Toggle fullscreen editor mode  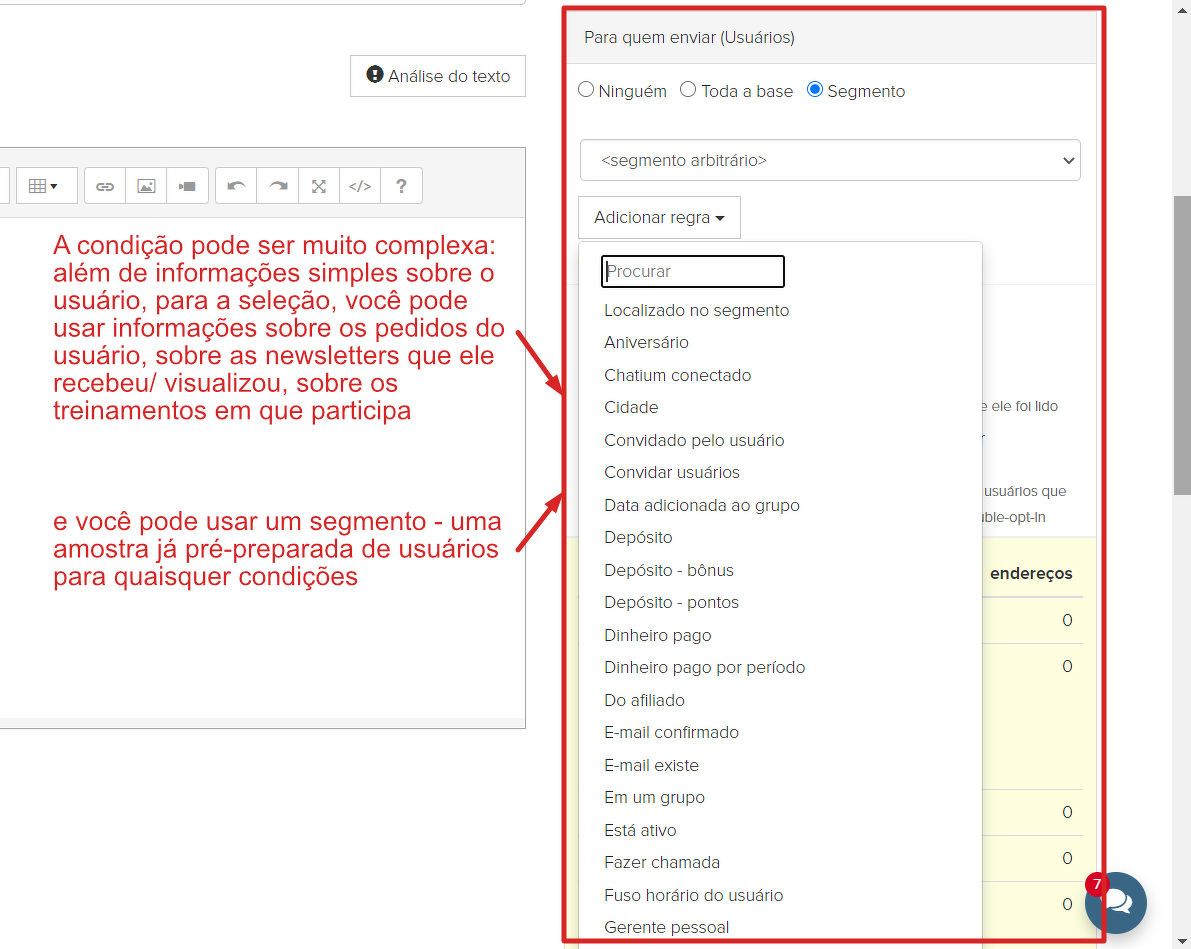(x=319, y=186)
